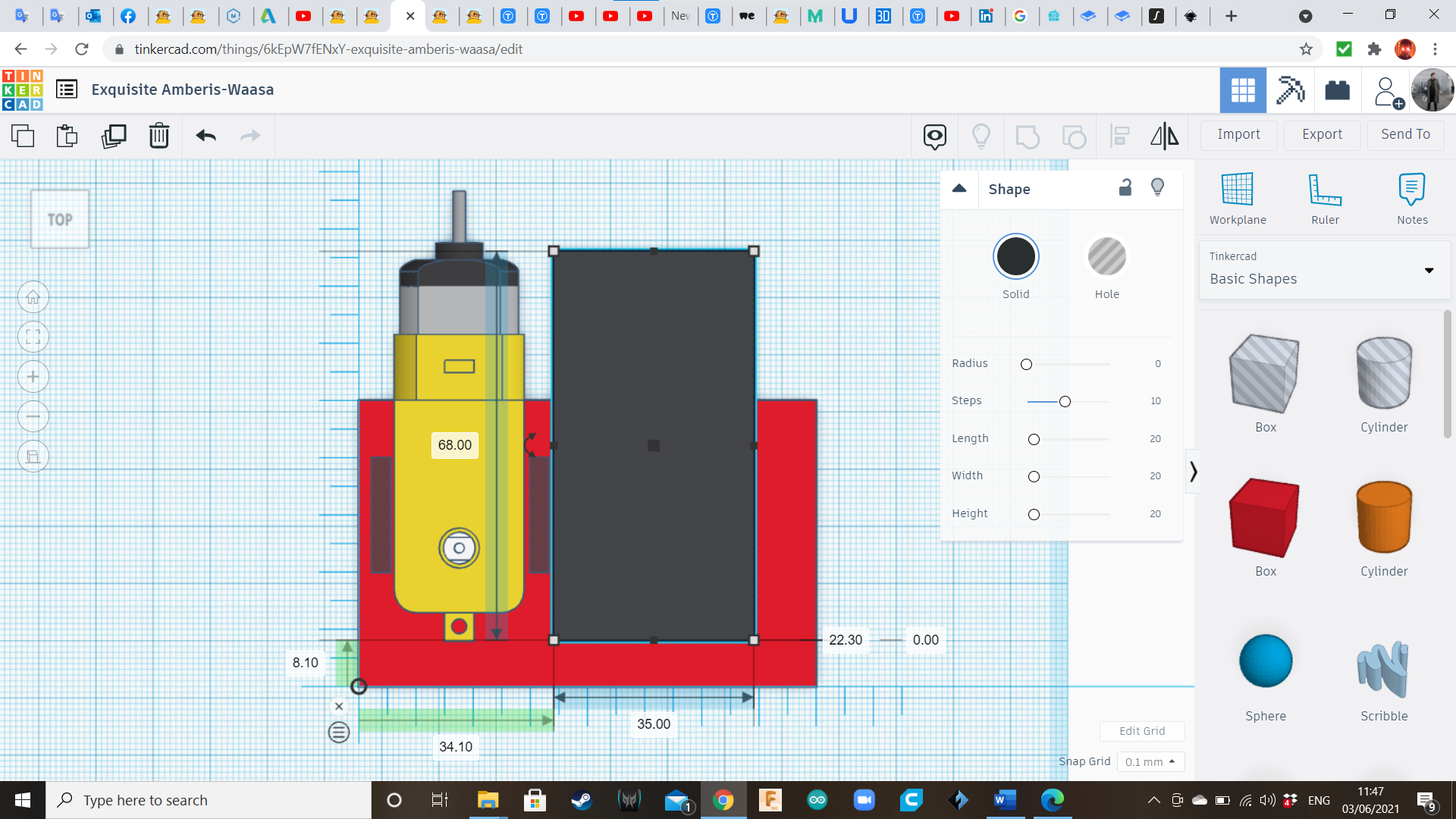Image resolution: width=1456 pixels, height=819 pixels.
Task: Open the Snap Grid dropdown
Action: [1150, 761]
